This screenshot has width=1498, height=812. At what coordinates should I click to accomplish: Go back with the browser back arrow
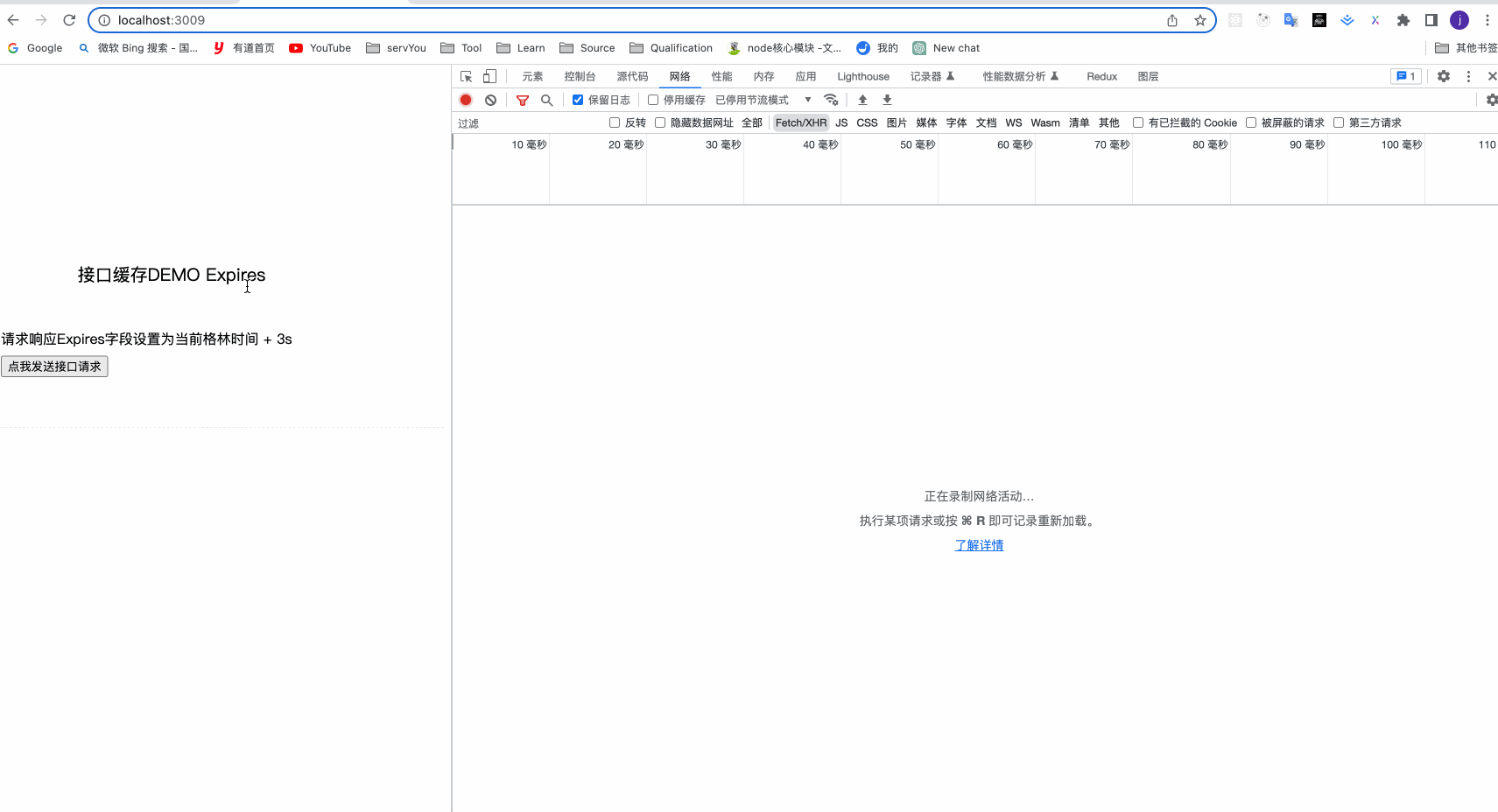(x=13, y=20)
